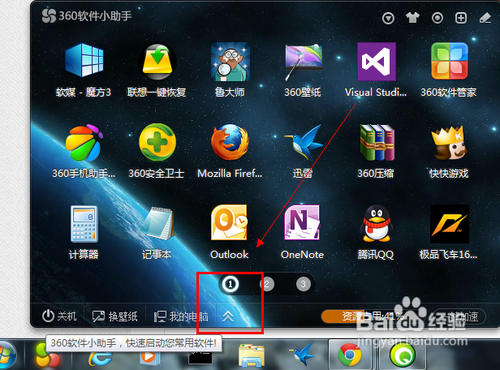Image resolution: width=500 pixels, height=370 pixels.
Task: Open 软媒 - 魔方3 app icon
Action: pos(84,60)
